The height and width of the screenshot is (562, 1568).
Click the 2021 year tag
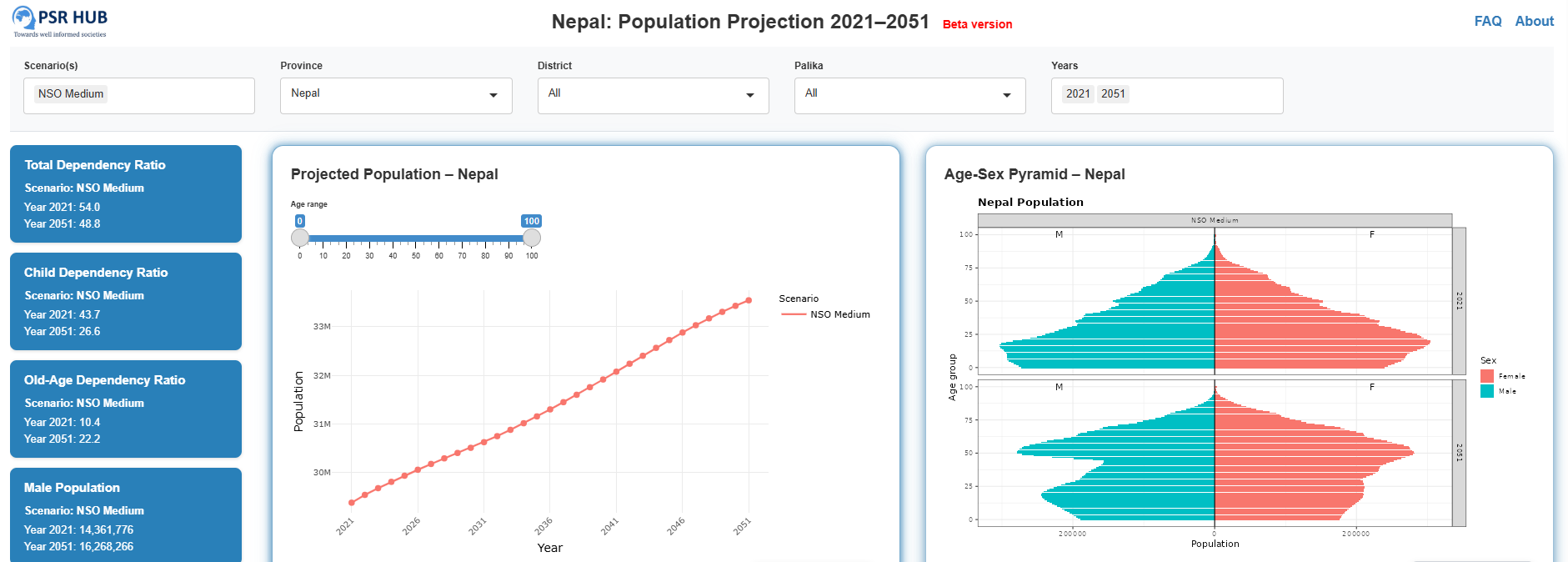pos(1078,94)
